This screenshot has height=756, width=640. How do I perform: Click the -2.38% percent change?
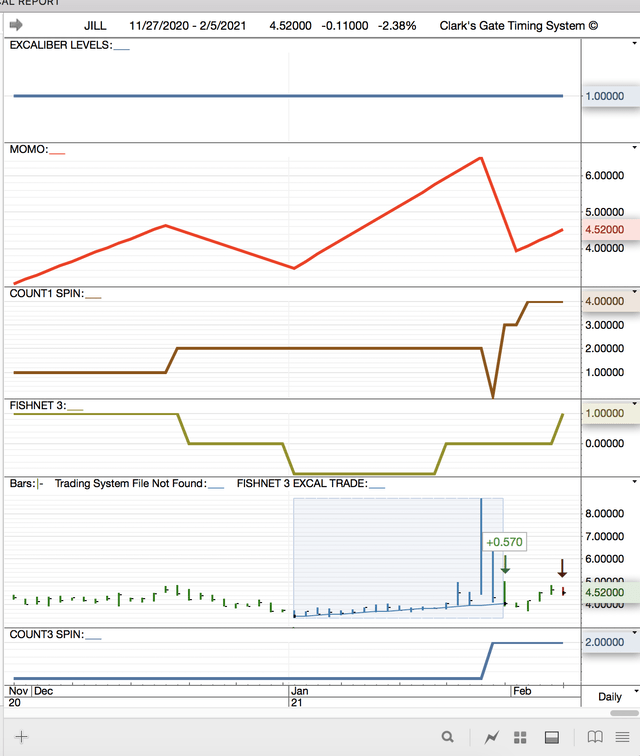[397, 26]
